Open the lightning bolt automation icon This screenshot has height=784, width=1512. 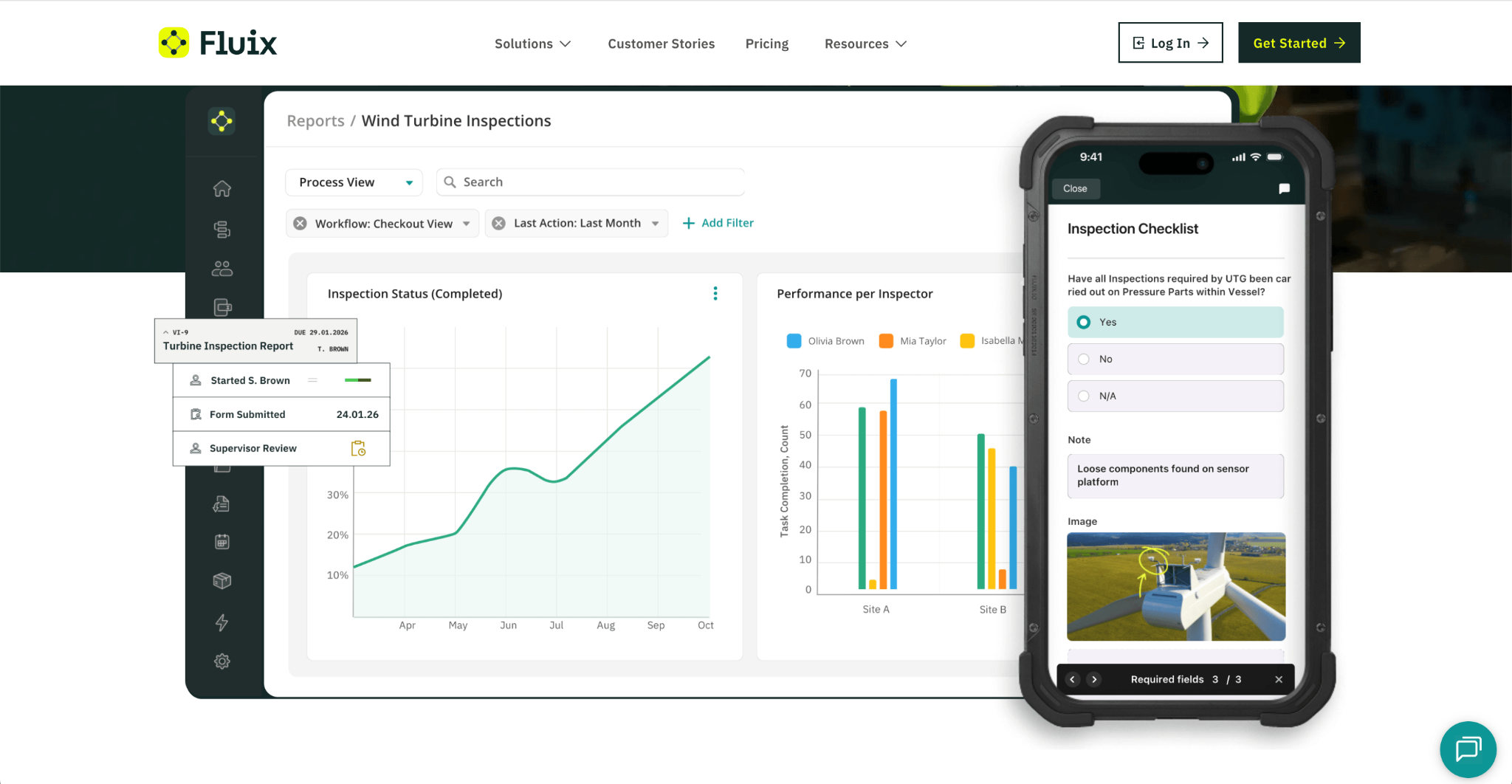[x=222, y=622]
